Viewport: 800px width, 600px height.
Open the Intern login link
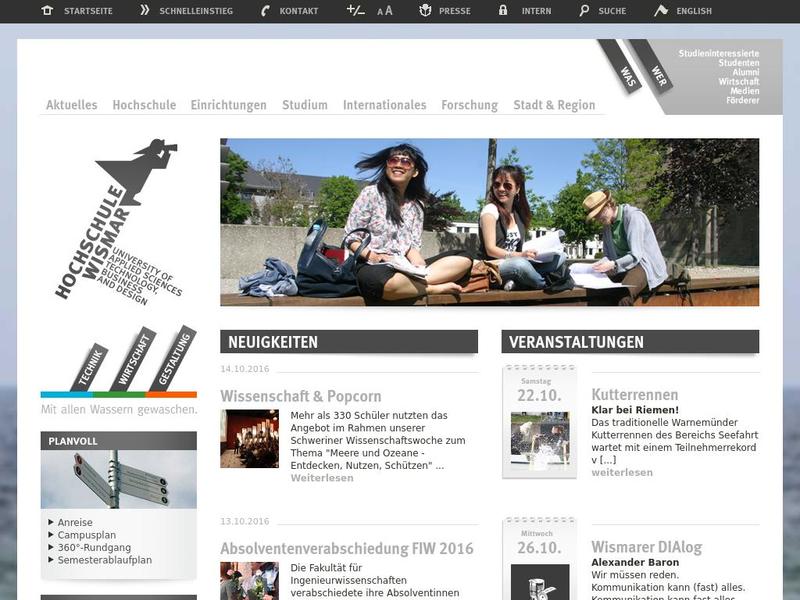[x=536, y=11]
